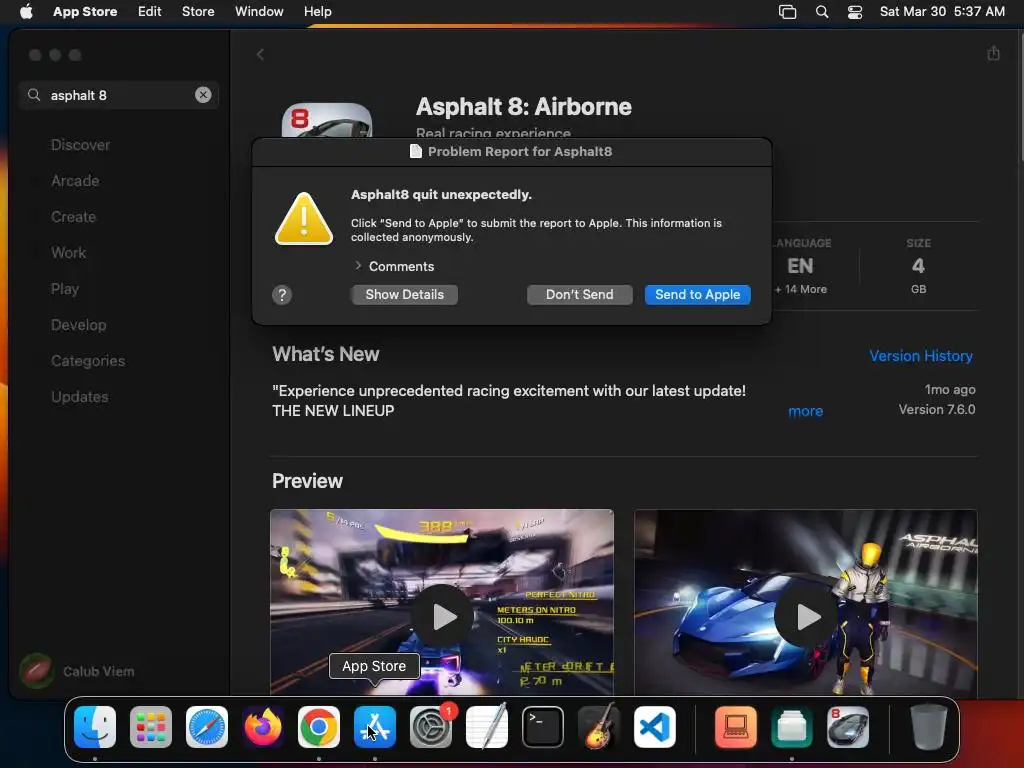1024x768 pixels.
Task: Expand the Comments disclosure
Action: click(x=358, y=266)
